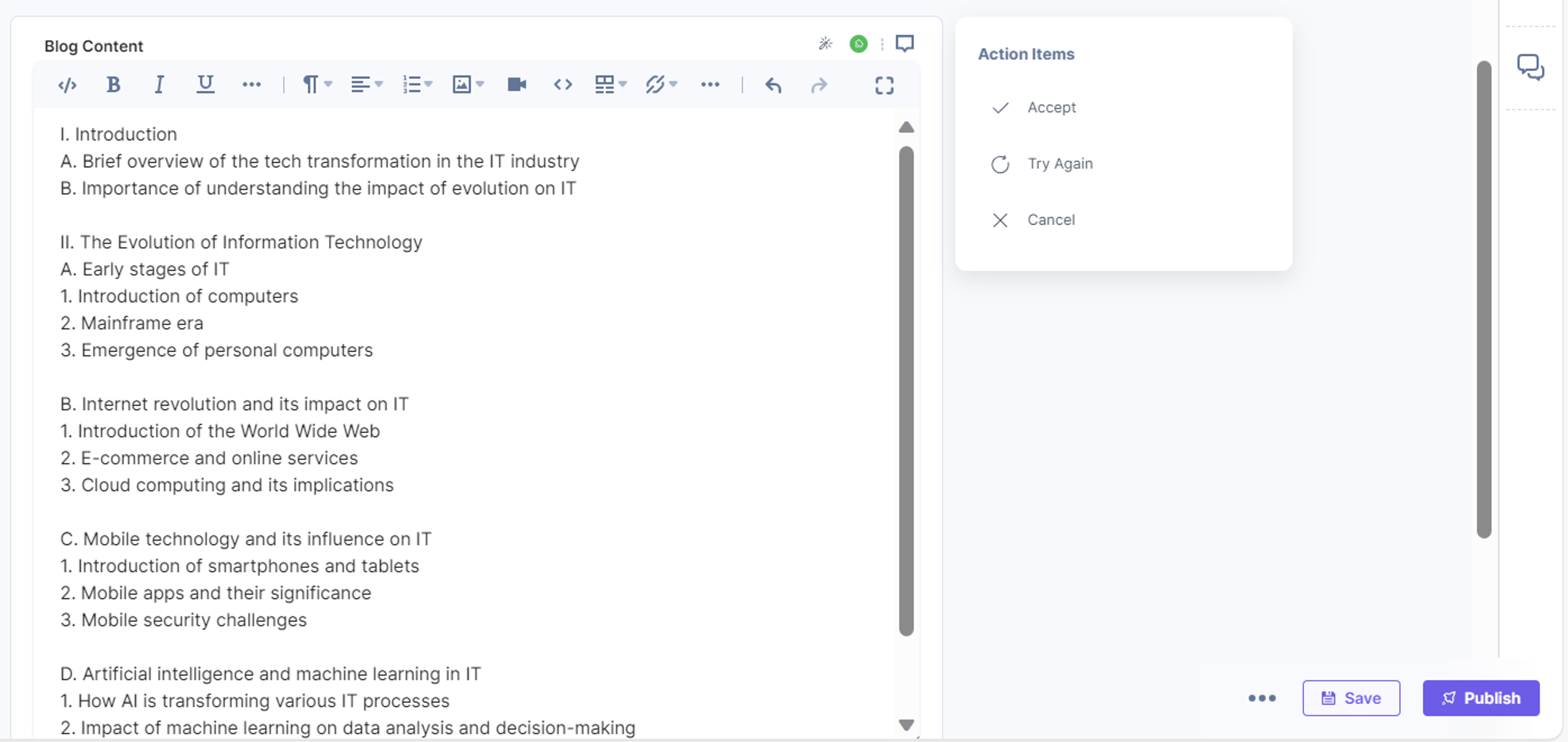Open the text alignment dropdown

[366, 85]
